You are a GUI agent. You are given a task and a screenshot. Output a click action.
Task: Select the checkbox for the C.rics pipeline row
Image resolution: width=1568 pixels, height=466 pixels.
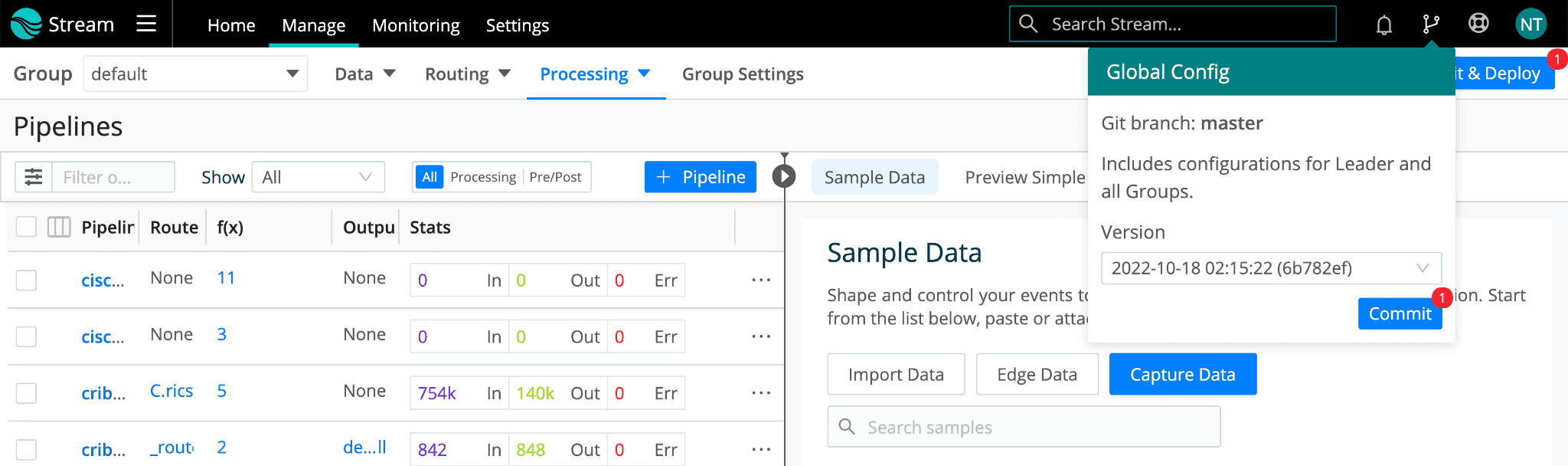[x=27, y=393]
